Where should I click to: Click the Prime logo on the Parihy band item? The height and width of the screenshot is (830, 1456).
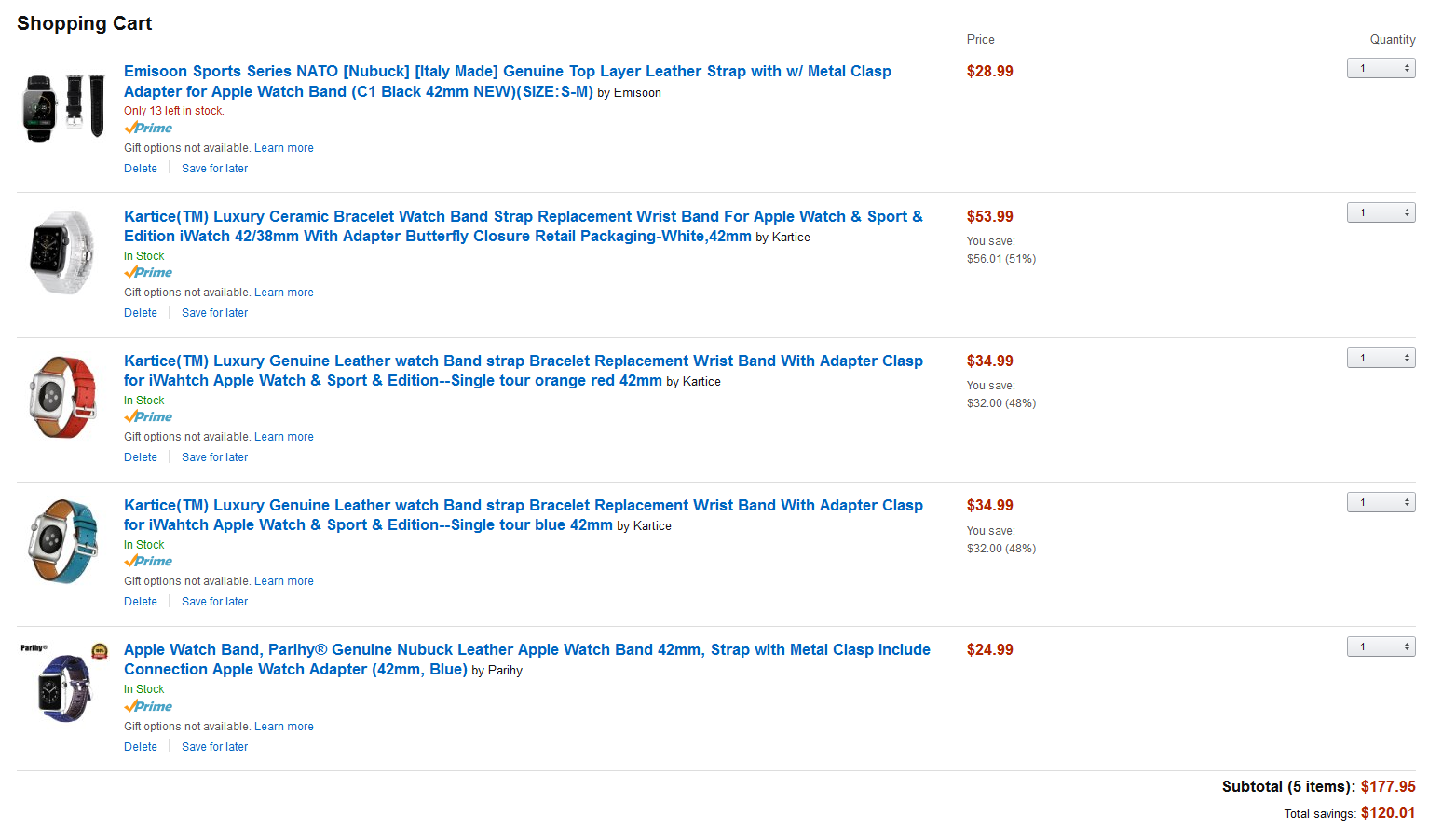pos(148,706)
